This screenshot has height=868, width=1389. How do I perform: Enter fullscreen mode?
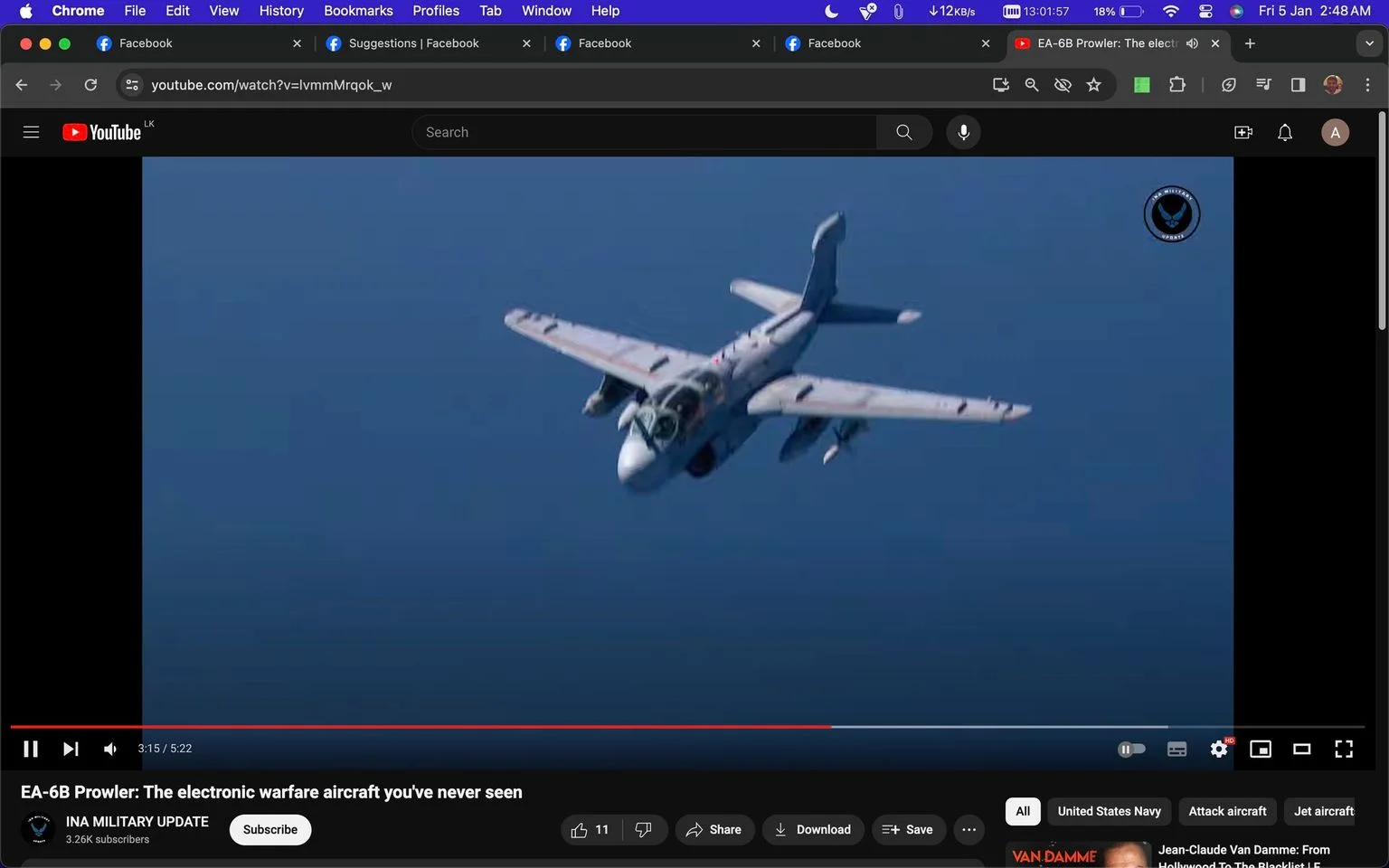(1344, 749)
